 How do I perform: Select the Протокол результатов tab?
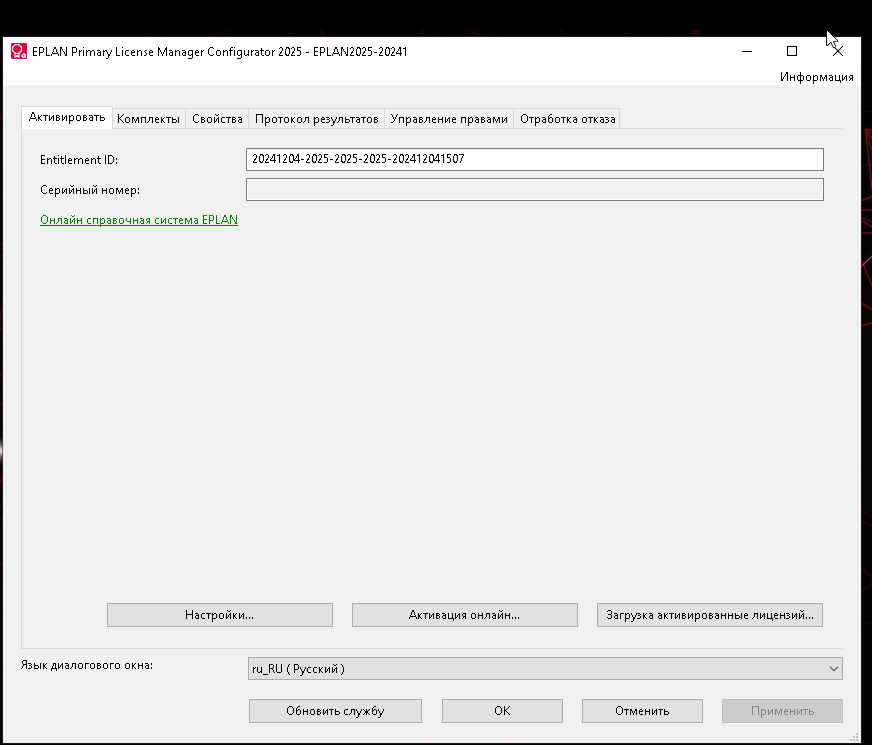click(316, 119)
